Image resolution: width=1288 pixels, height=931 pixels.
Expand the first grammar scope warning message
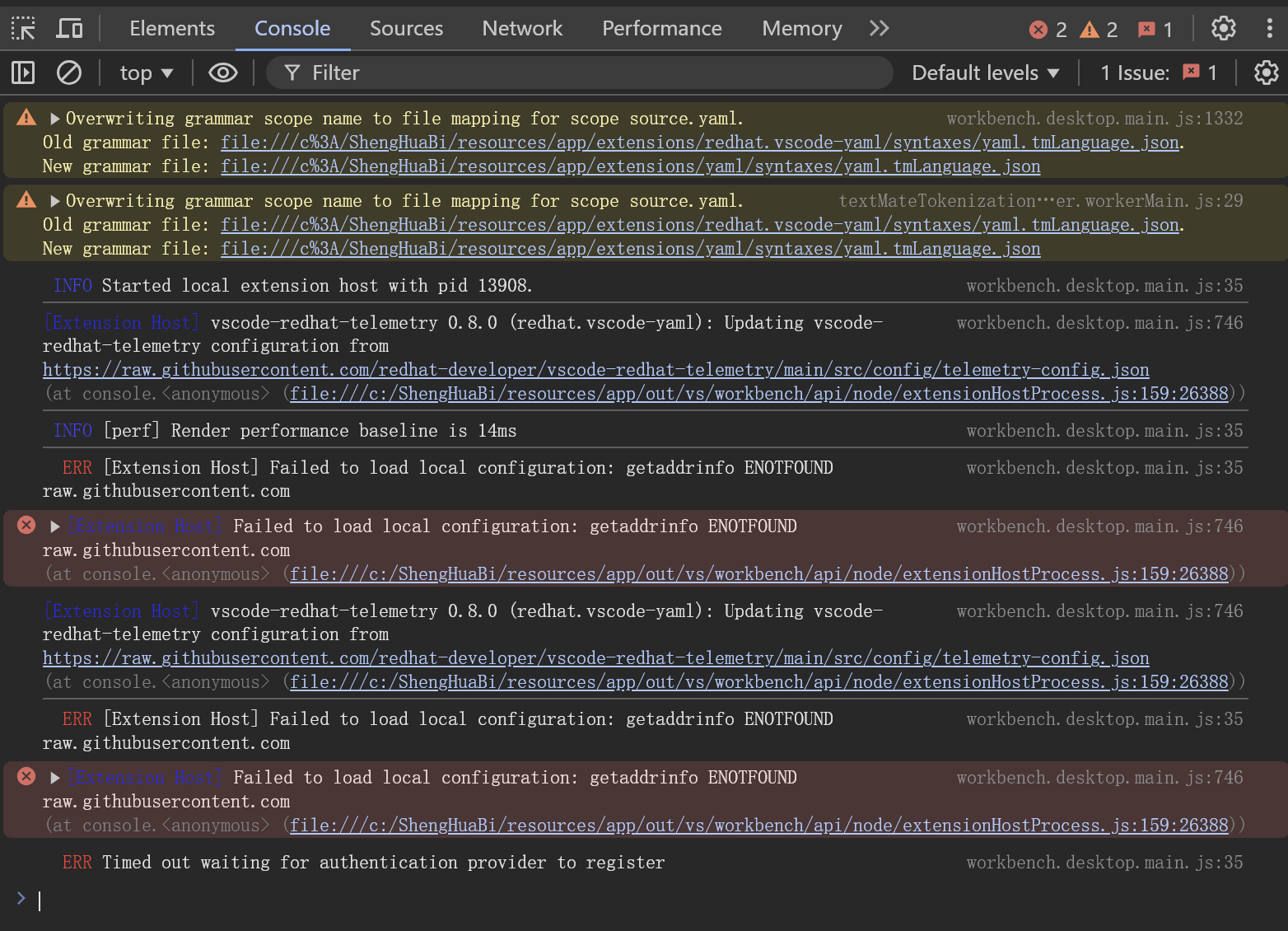point(55,119)
